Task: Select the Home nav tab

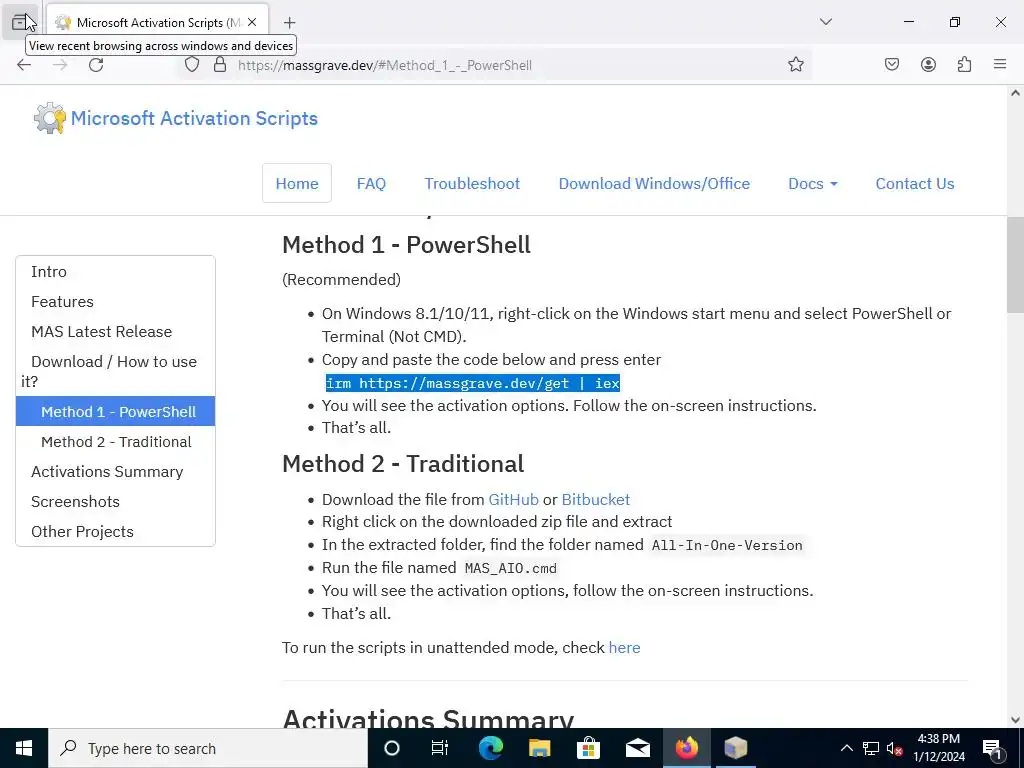Action: pyautogui.click(x=296, y=184)
